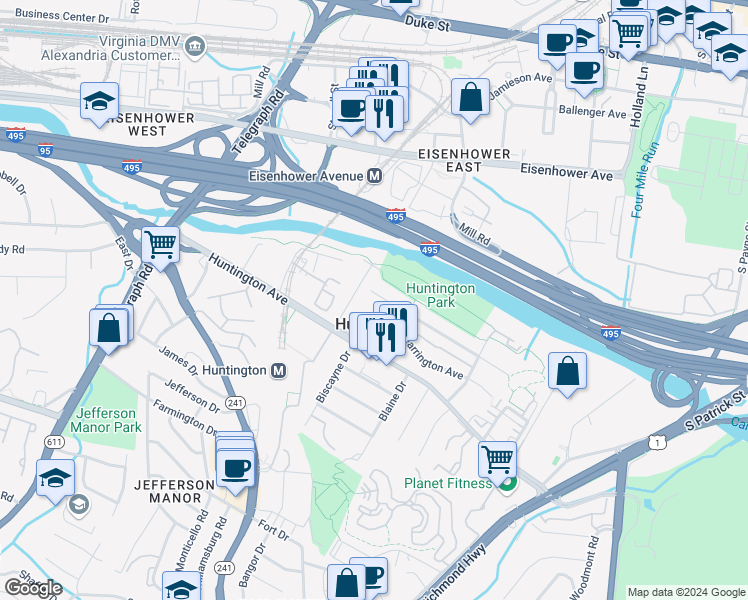748x600 pixels.
Task: Select the restaurant marker on Huntington Ave
Action: click(386, 341)
